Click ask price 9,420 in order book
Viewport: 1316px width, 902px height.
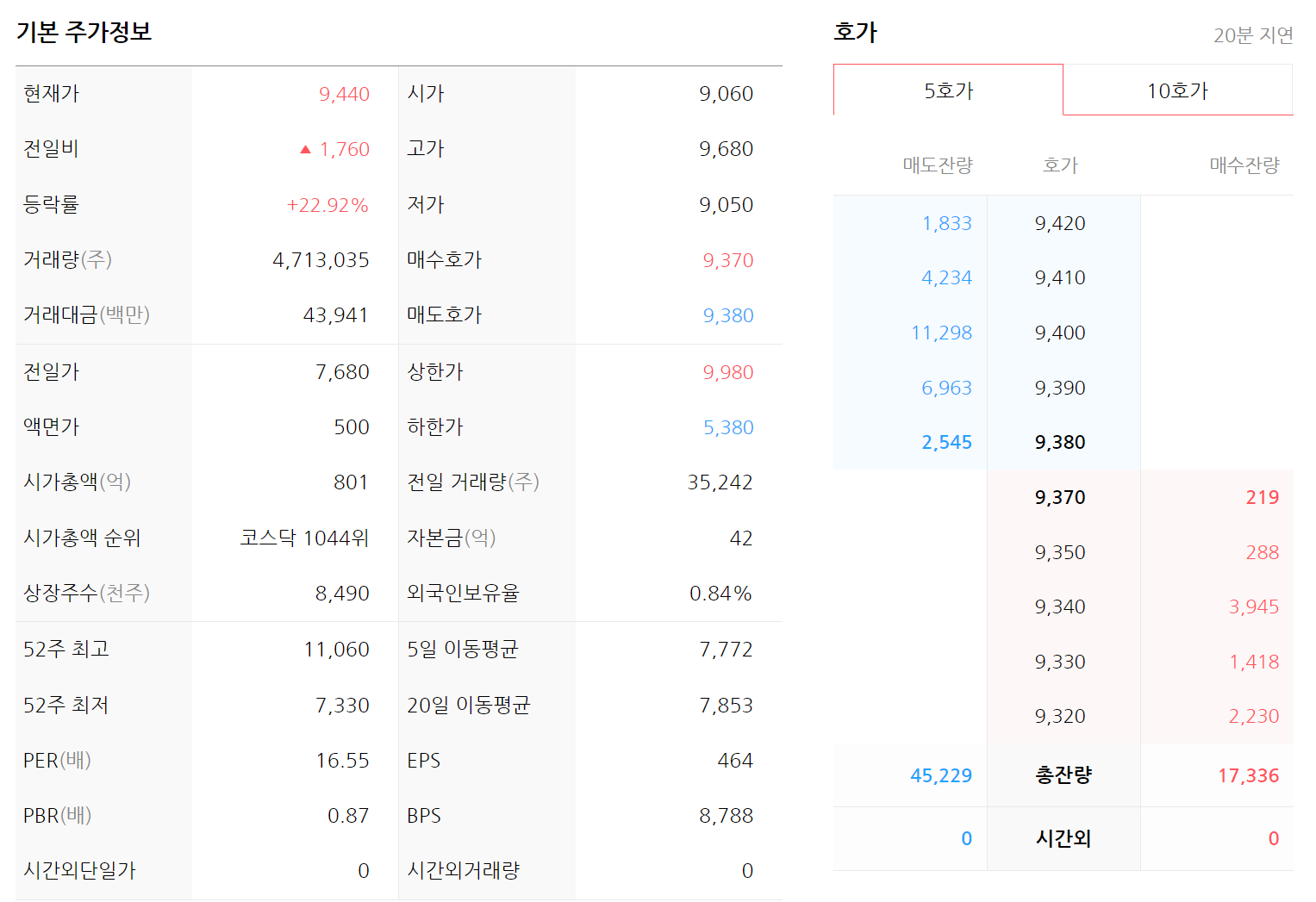pyautogui.click(x=1060, y=224)
